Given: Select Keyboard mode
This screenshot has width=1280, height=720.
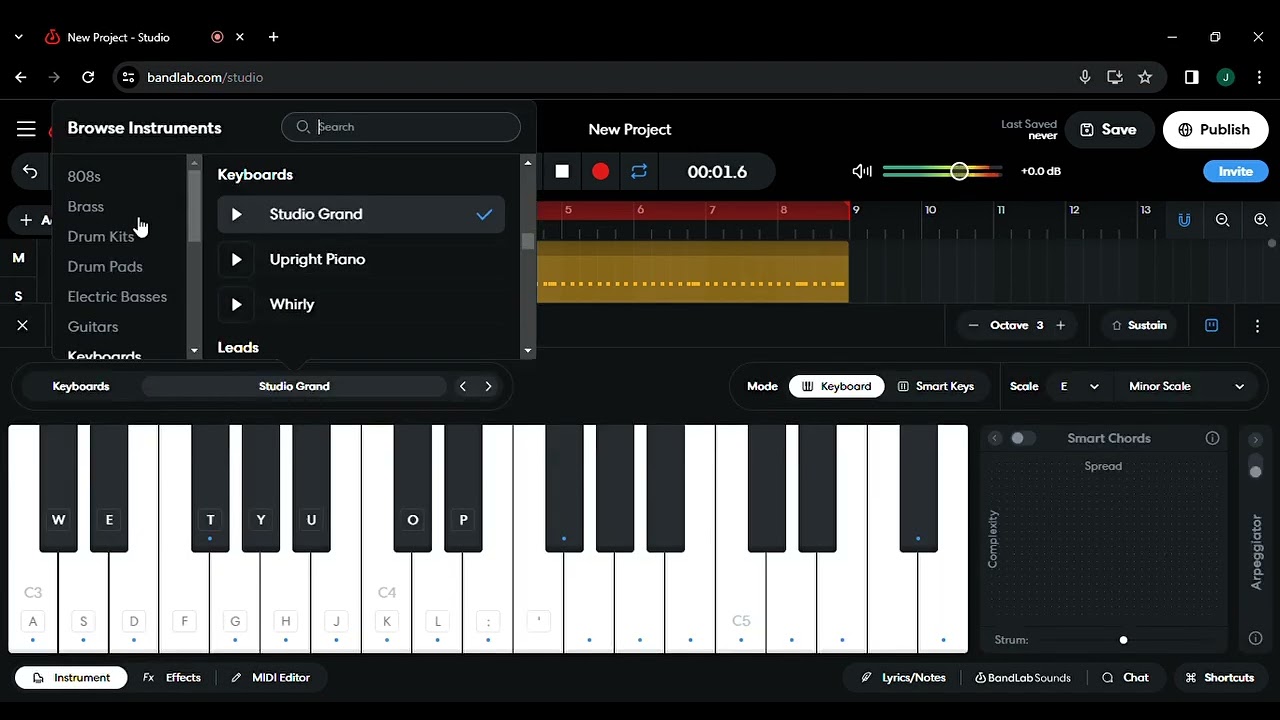Looking at the screenshot, I should (836, 386).
